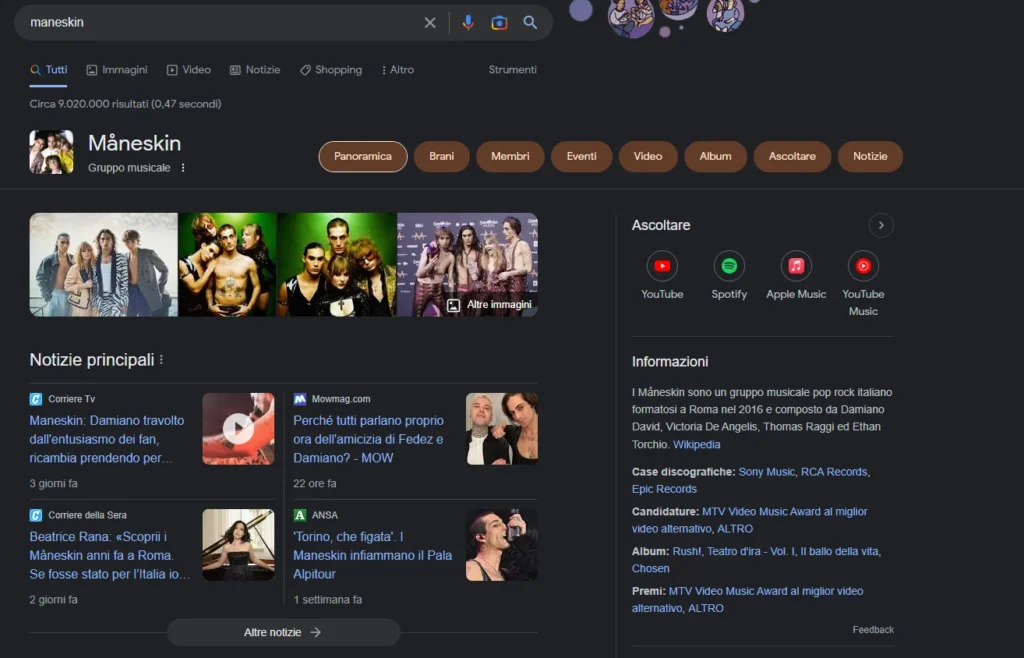Open the Sony Music label link

(767, 472)
